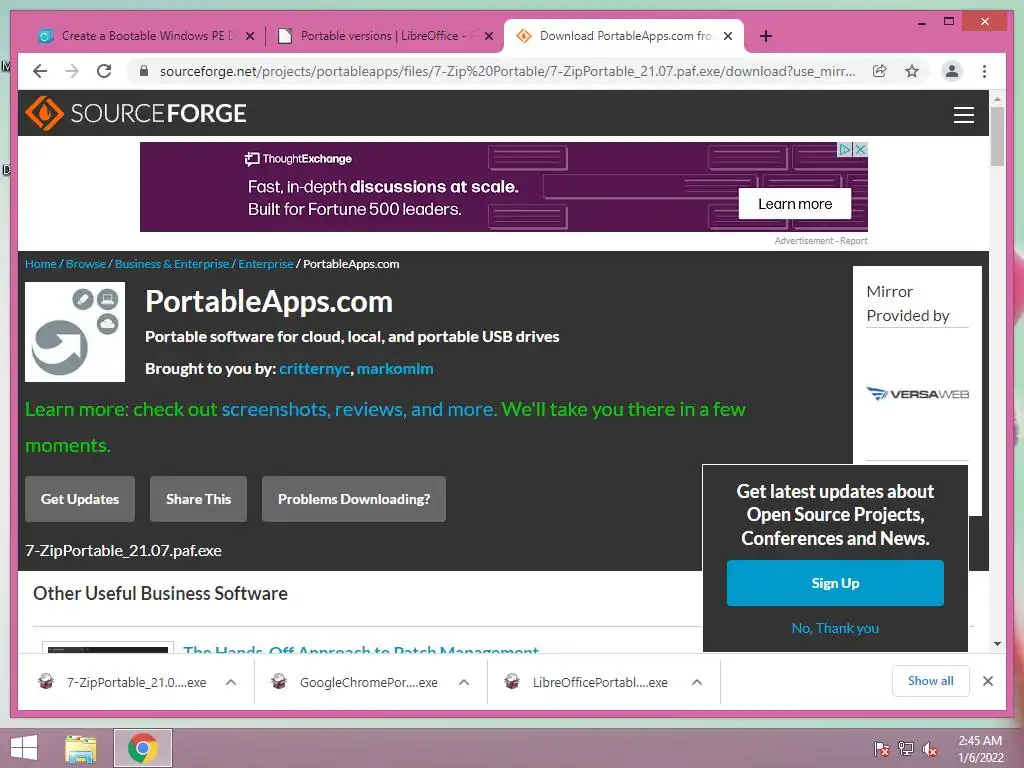1024x768 pixels.
Task: Click the taskbar clock showing 2:45 AM
Action: coord(980,749)
